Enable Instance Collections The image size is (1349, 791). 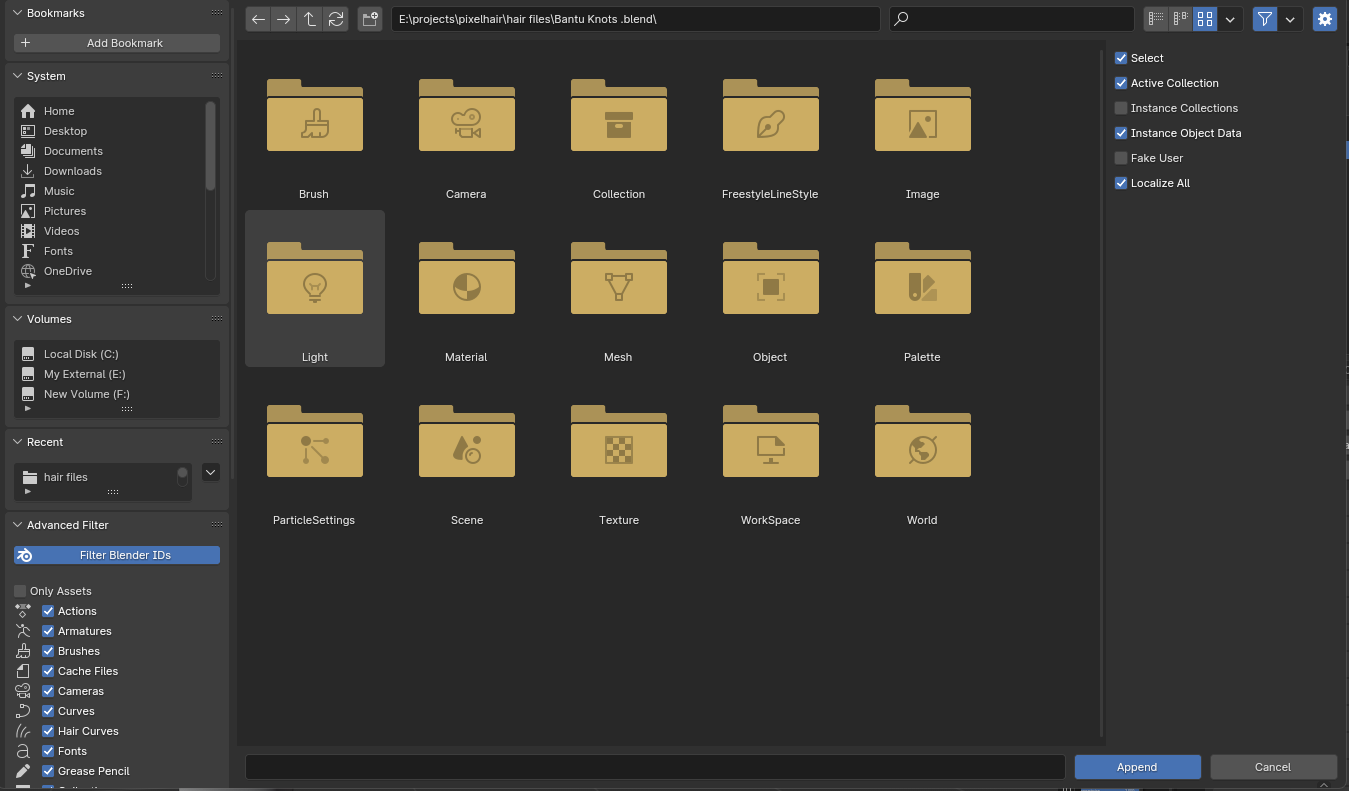click(x=1121, y=108)
